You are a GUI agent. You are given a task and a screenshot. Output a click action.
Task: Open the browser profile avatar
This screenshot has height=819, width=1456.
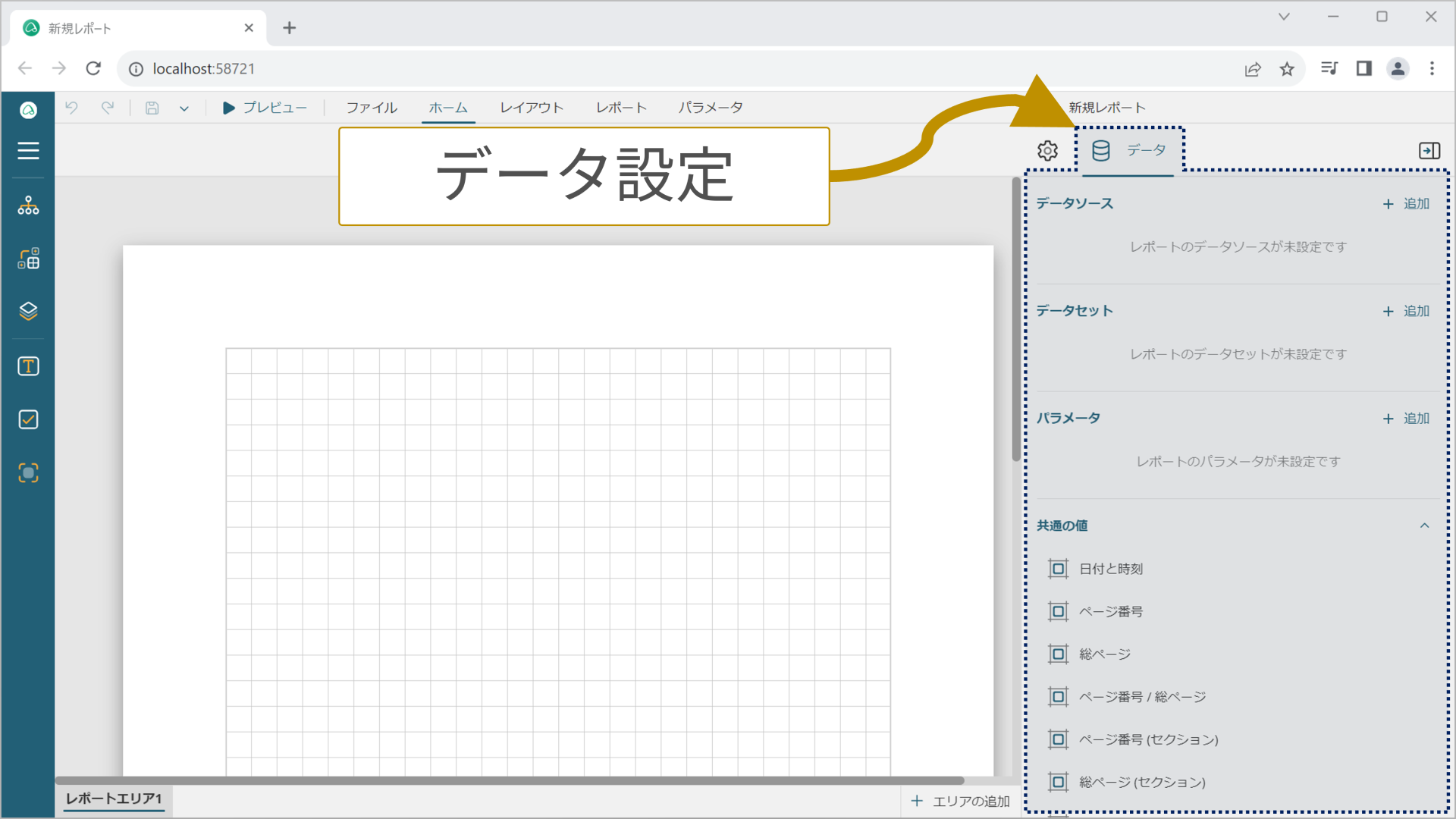coord(1398,69)
